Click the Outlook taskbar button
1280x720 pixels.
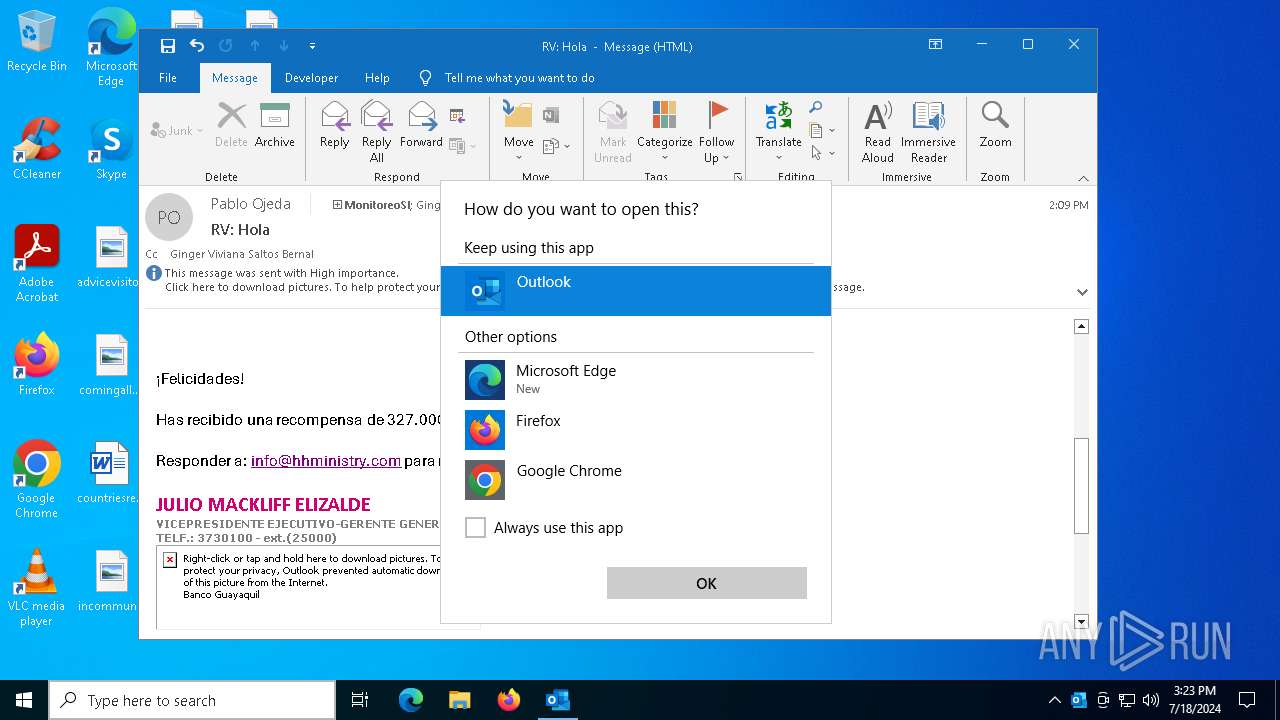click(557, 700)
